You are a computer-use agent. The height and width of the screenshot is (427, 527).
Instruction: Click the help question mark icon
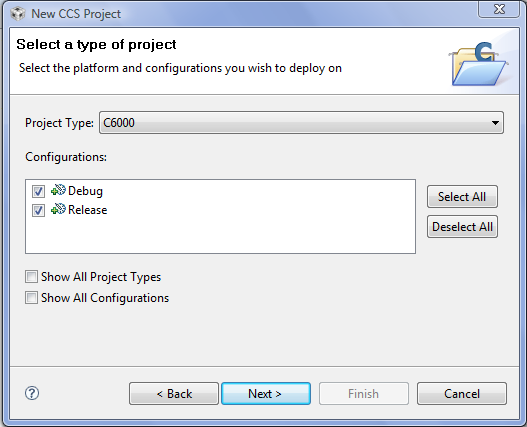(x=32, y=393)
